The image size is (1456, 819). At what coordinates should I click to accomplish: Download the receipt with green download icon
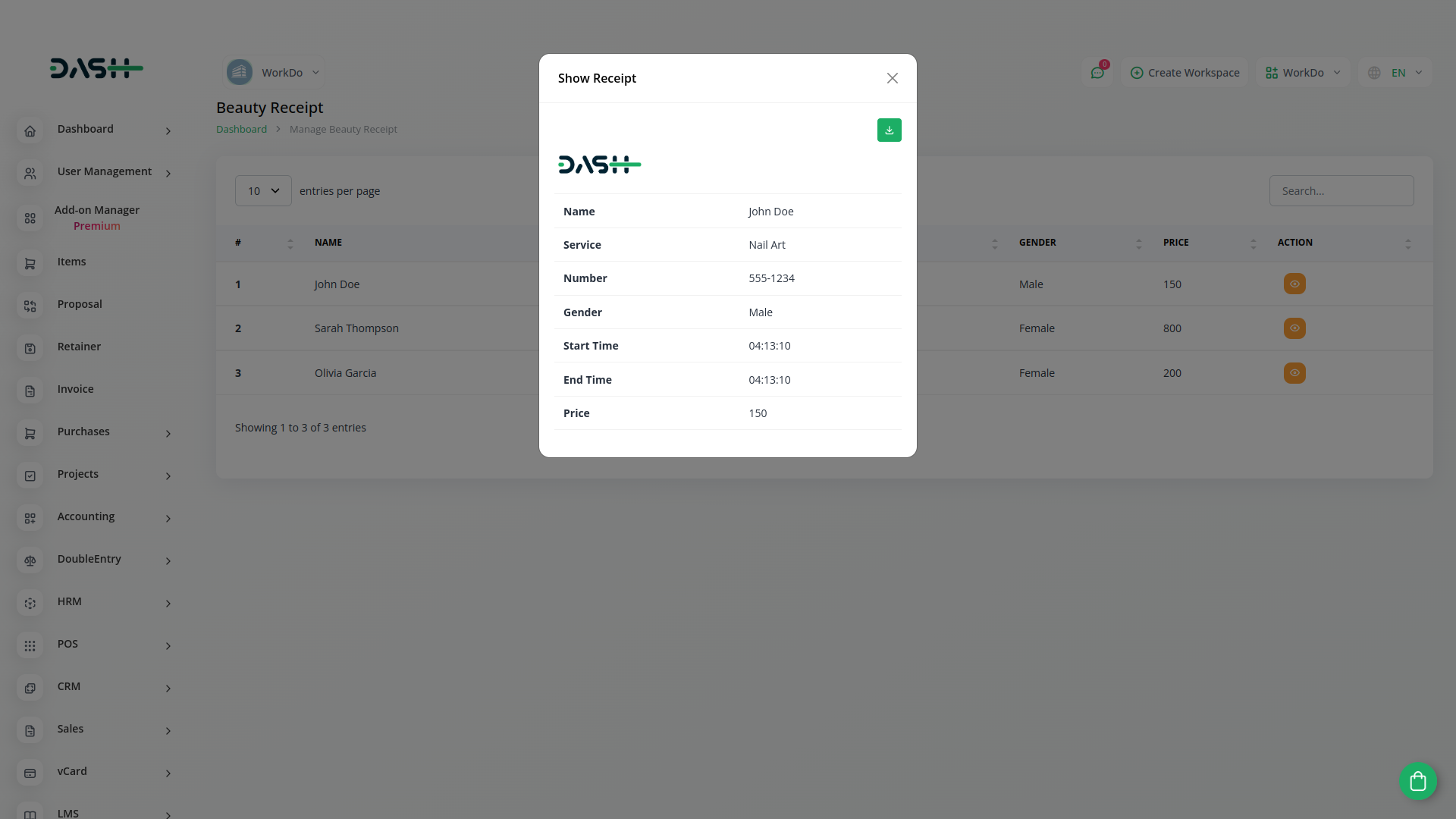point(889,130)
